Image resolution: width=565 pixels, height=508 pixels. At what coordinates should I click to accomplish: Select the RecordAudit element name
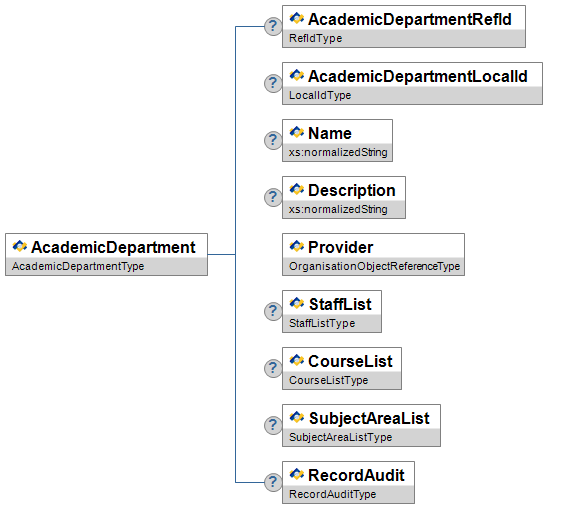pyautogui.click(x=356, y=475)
